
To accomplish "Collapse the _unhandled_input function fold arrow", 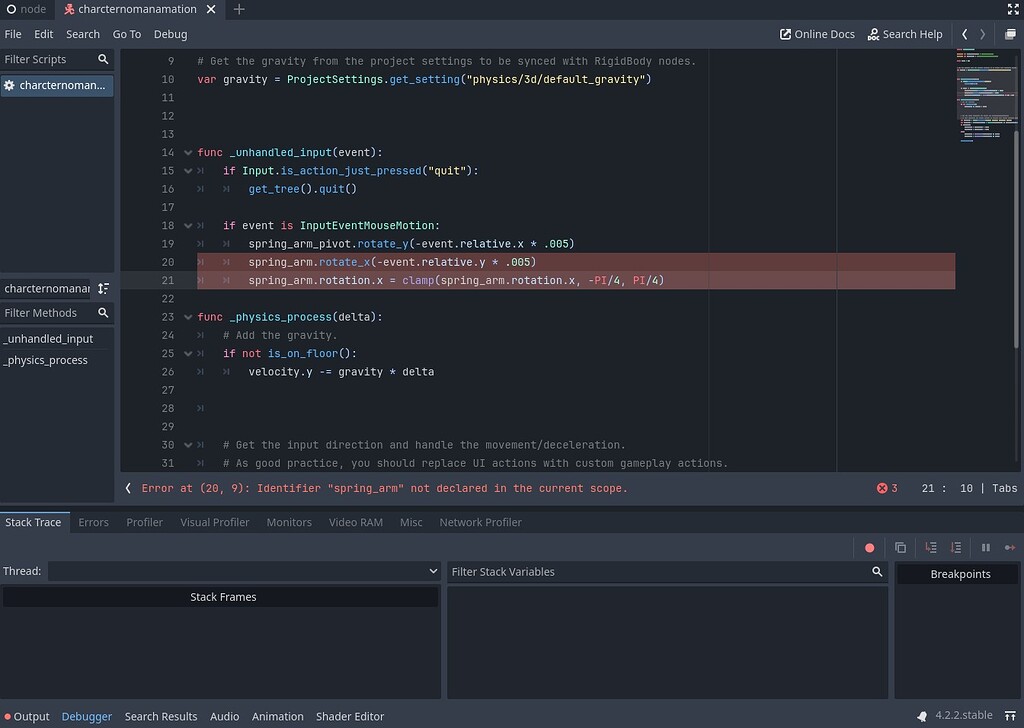I will 188,152.
